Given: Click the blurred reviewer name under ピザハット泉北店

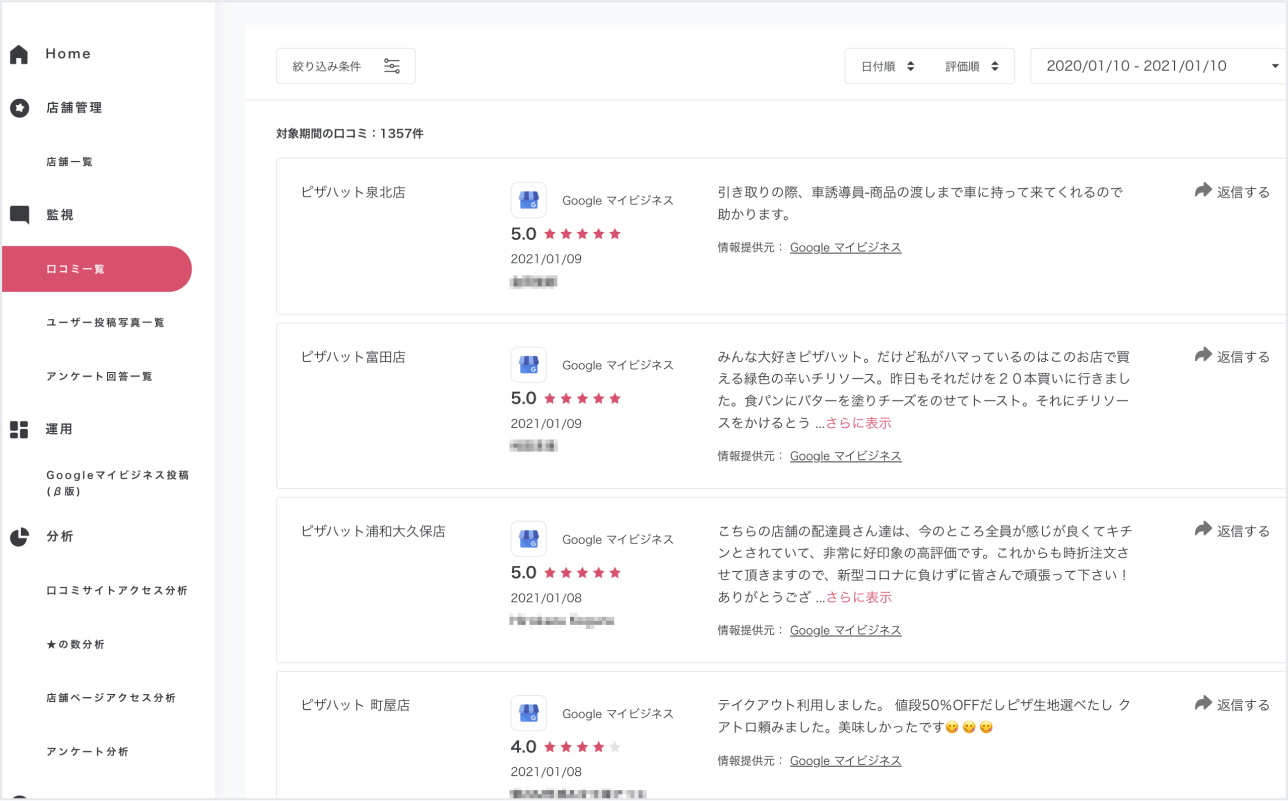Looking at the screenshot, I should point(534,282).
